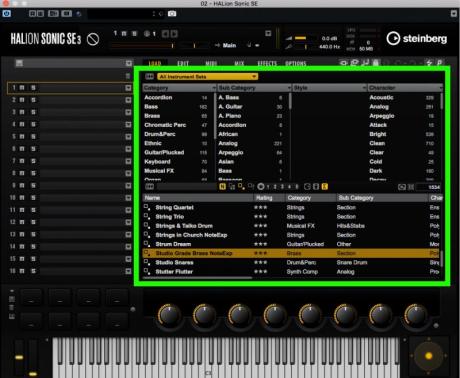Choose Bright in the Character filter
Viewport: 460px width, 378px height.
(x=378, y=134)
